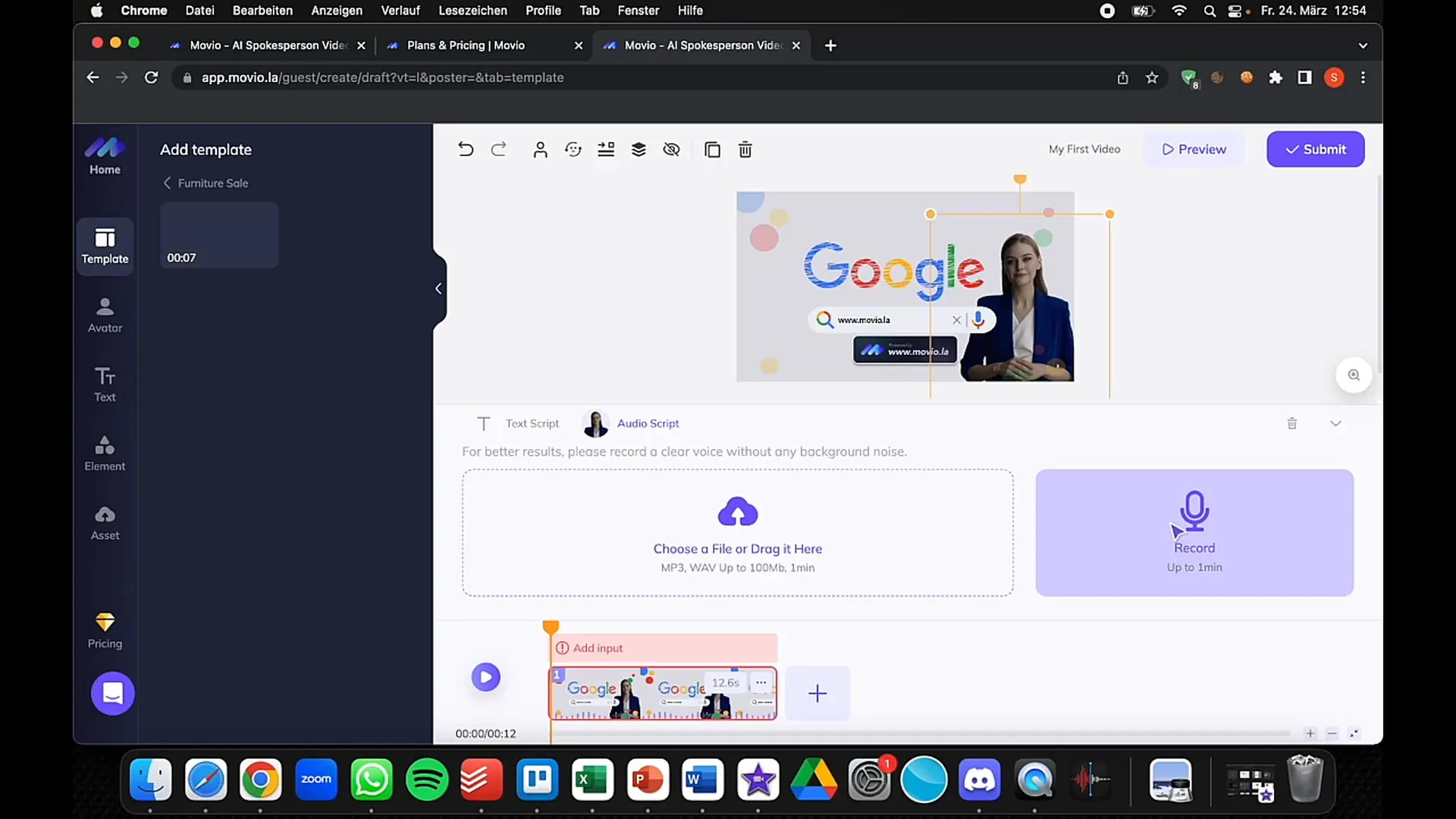Click the Asset panel icon
The height and width of the screenshot is (819, 1456).
[x=104, y=520]
